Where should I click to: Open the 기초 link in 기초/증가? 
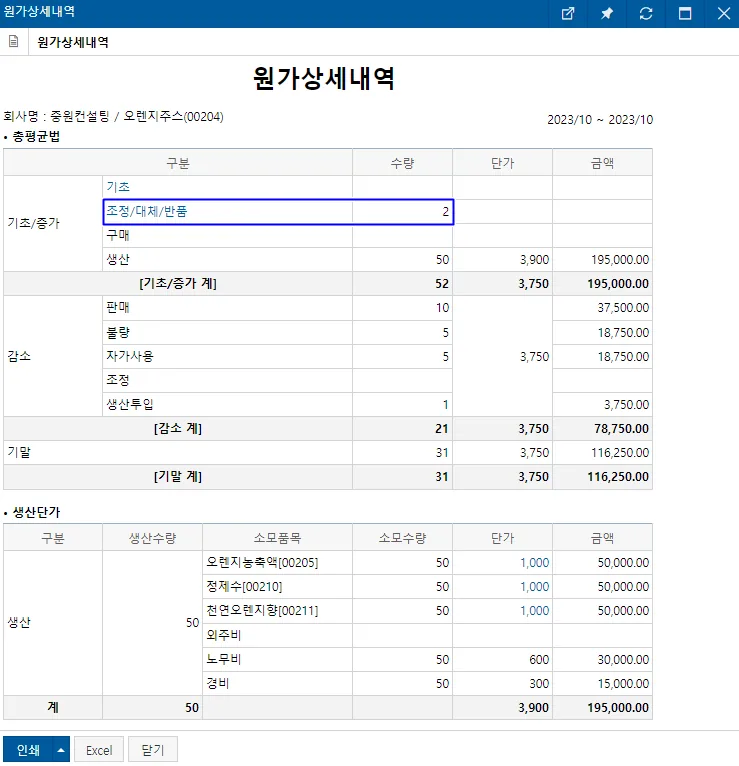click(118, 187)
